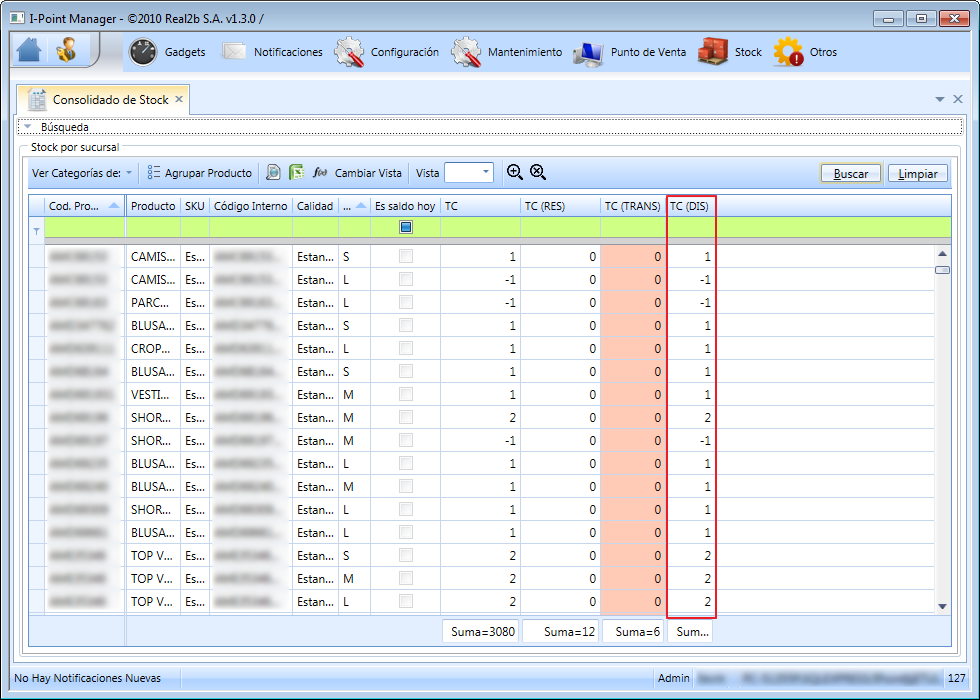This screenshot has height=700, width=980.
Task: Expand Ver Categorías de dropdown
Action: (x=82, y=173)
